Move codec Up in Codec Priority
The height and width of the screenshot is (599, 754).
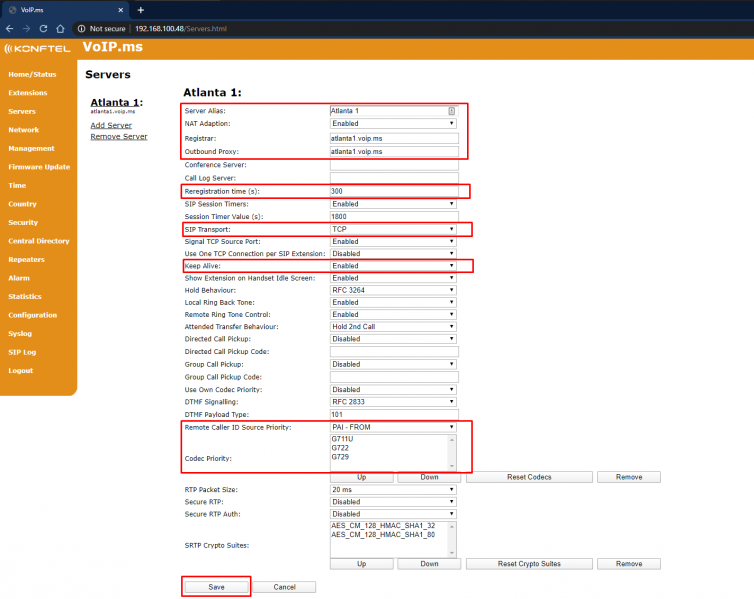362,477
